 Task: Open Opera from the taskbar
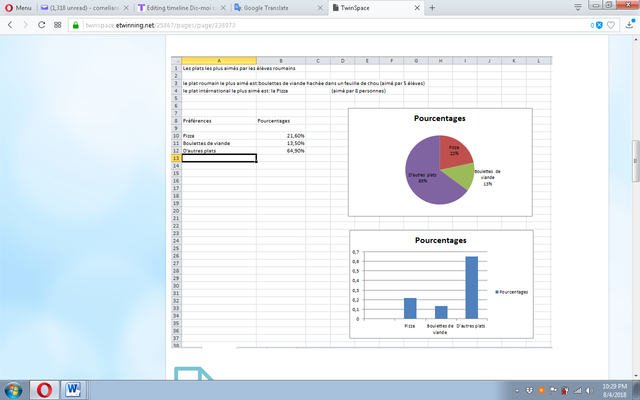pos(44,390)
